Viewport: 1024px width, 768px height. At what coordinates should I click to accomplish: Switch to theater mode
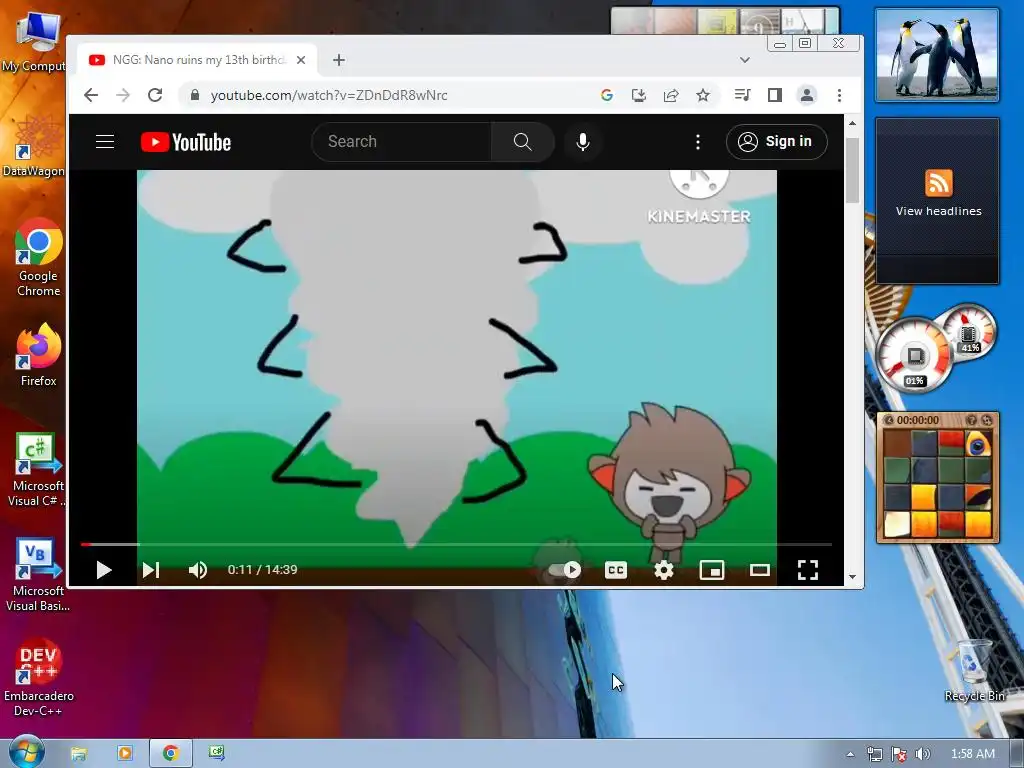click(760, 570)
